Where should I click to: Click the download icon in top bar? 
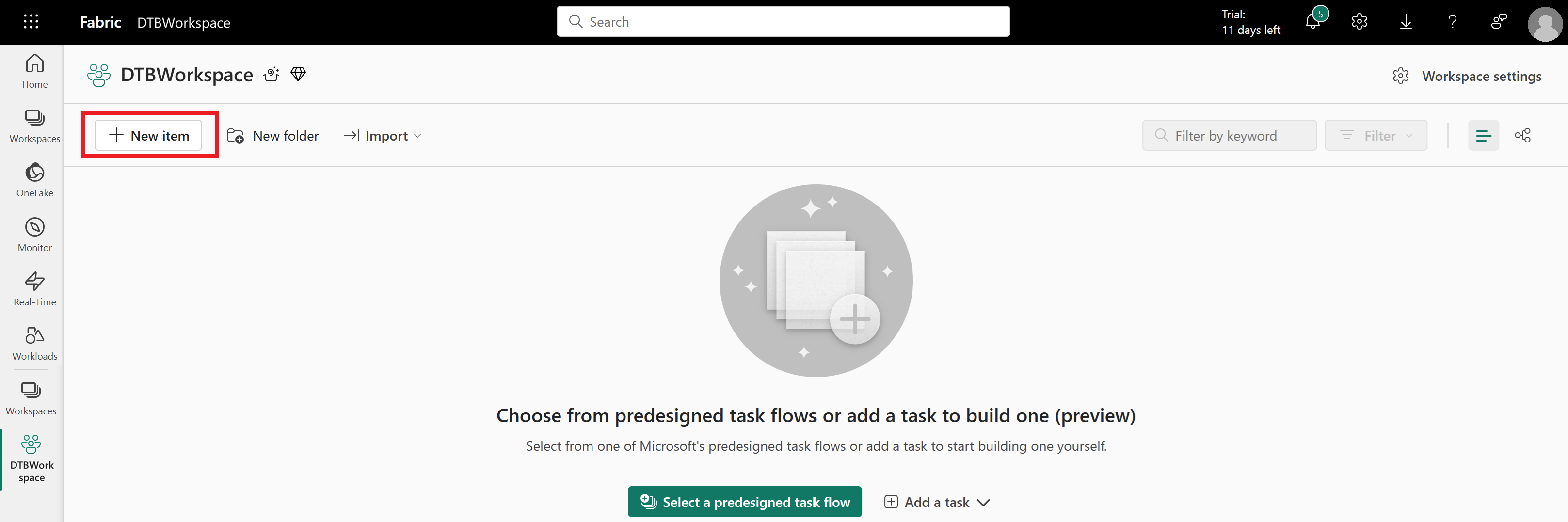tap(1406, 22)
